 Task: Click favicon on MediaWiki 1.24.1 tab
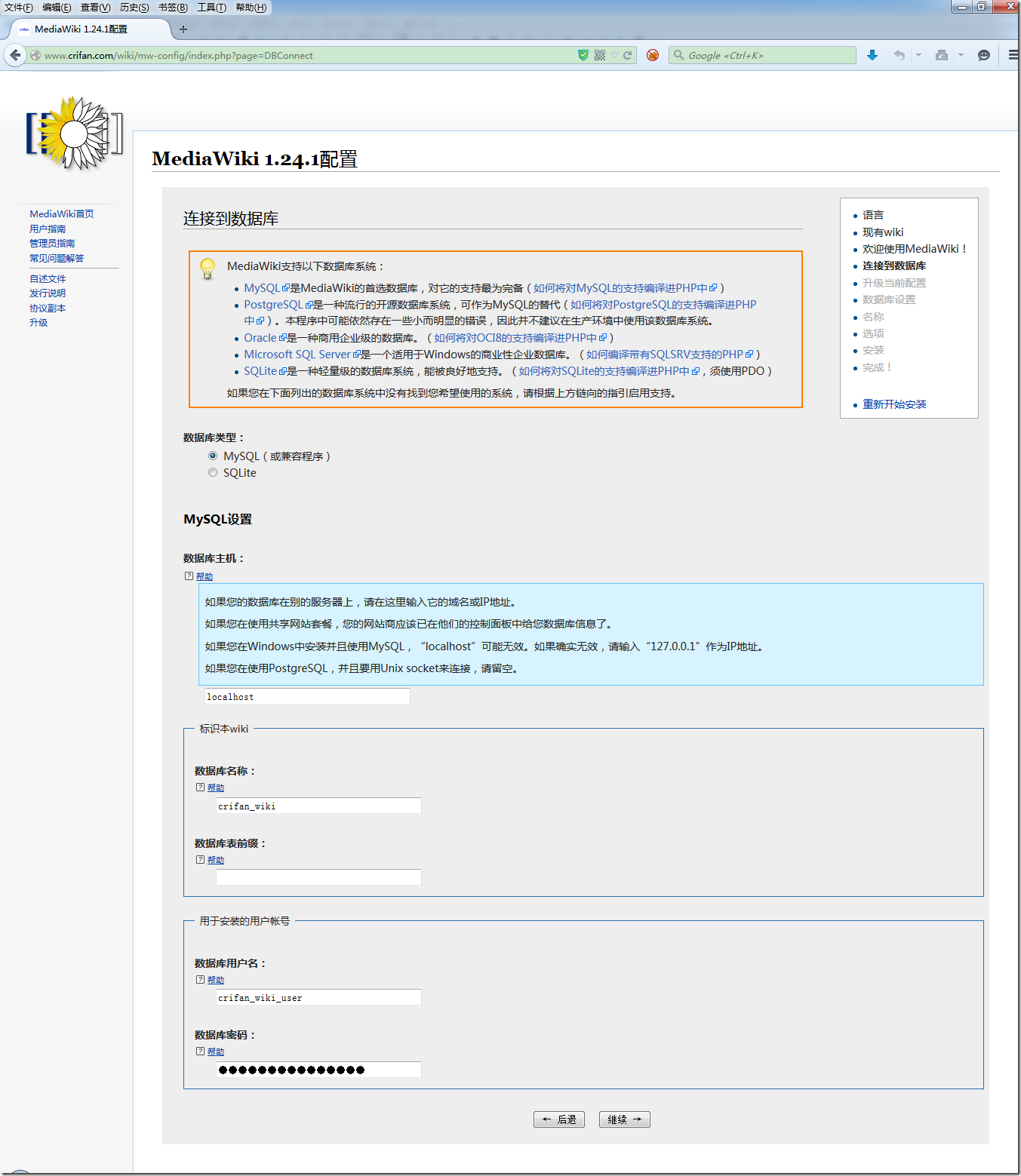pos(24,29)
